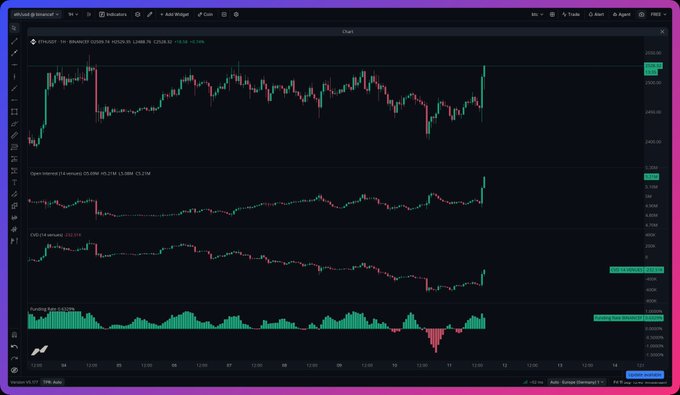Click the Update available button

645,375
